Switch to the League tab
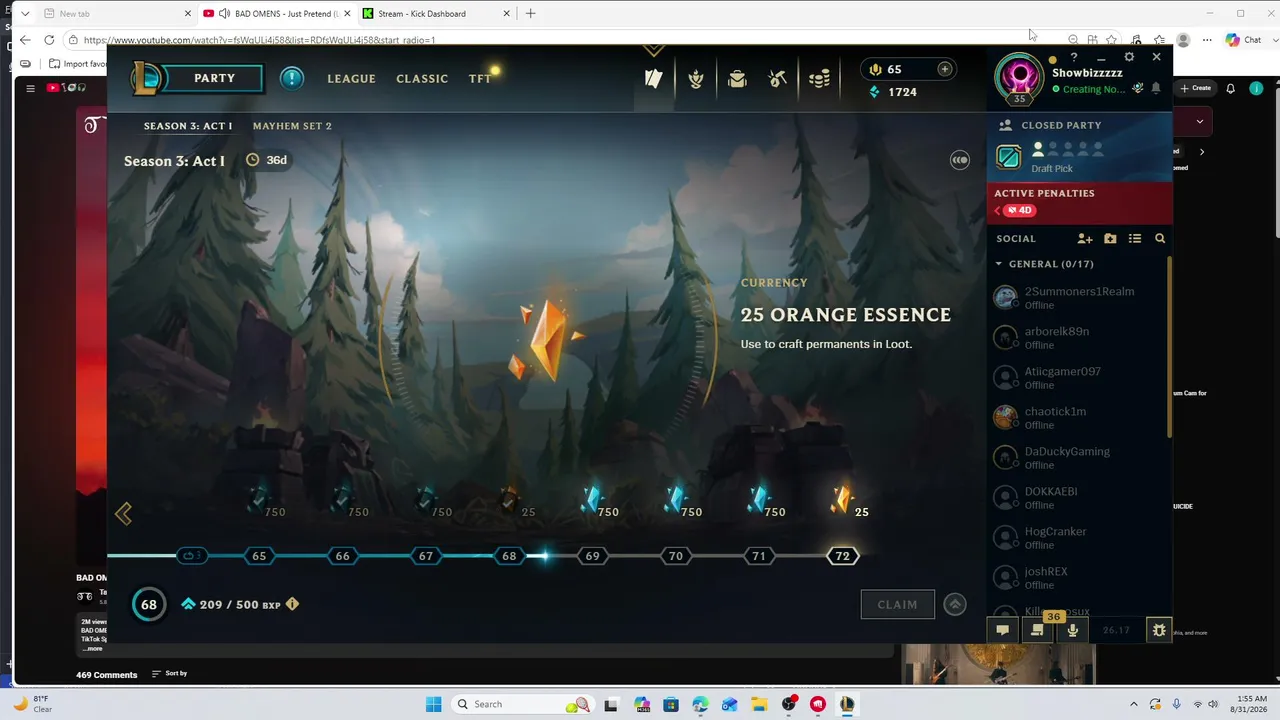1280x720 pixels. (351, 79)
